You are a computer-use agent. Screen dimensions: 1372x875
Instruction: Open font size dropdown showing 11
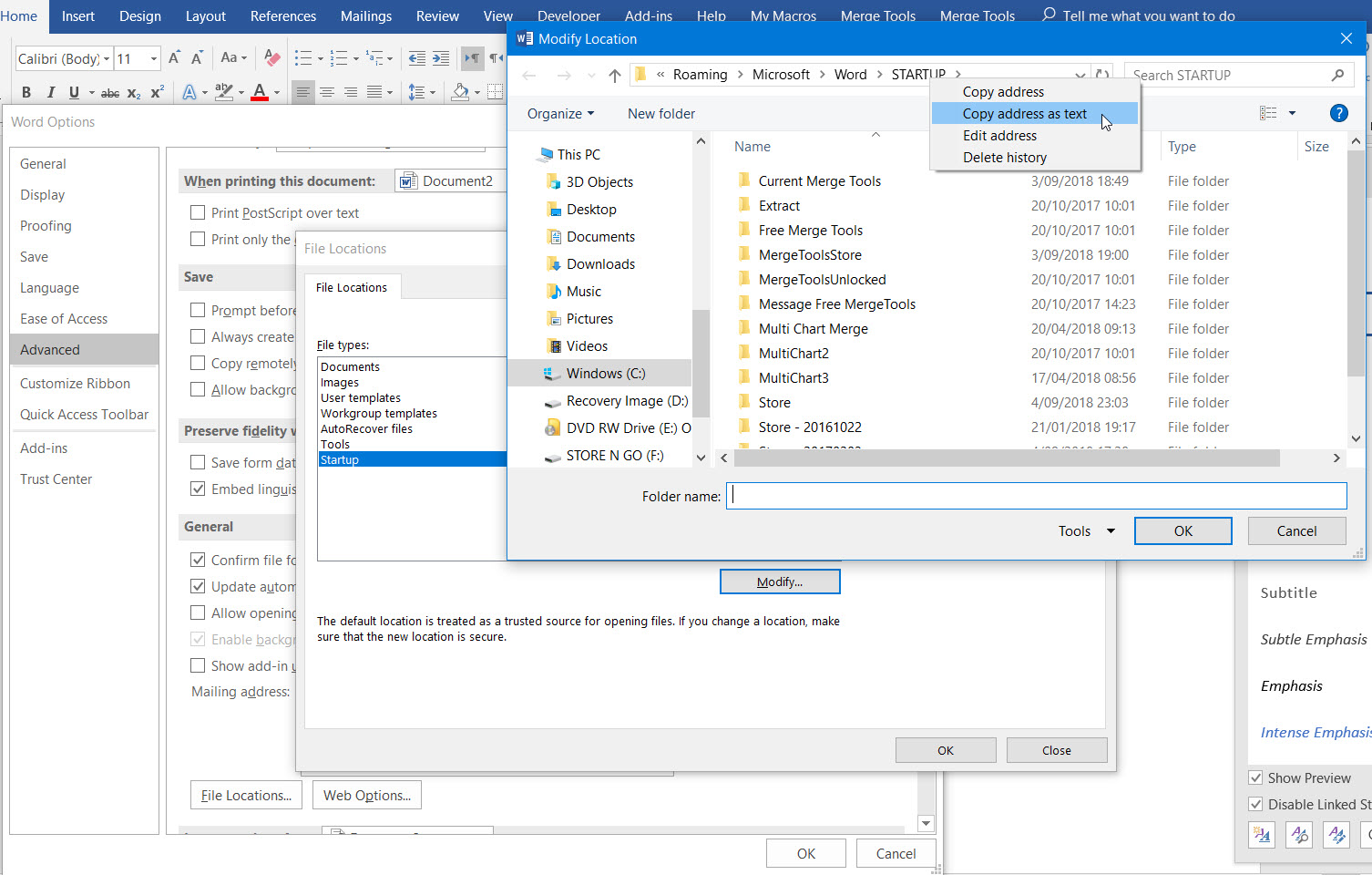click(154, 58)
